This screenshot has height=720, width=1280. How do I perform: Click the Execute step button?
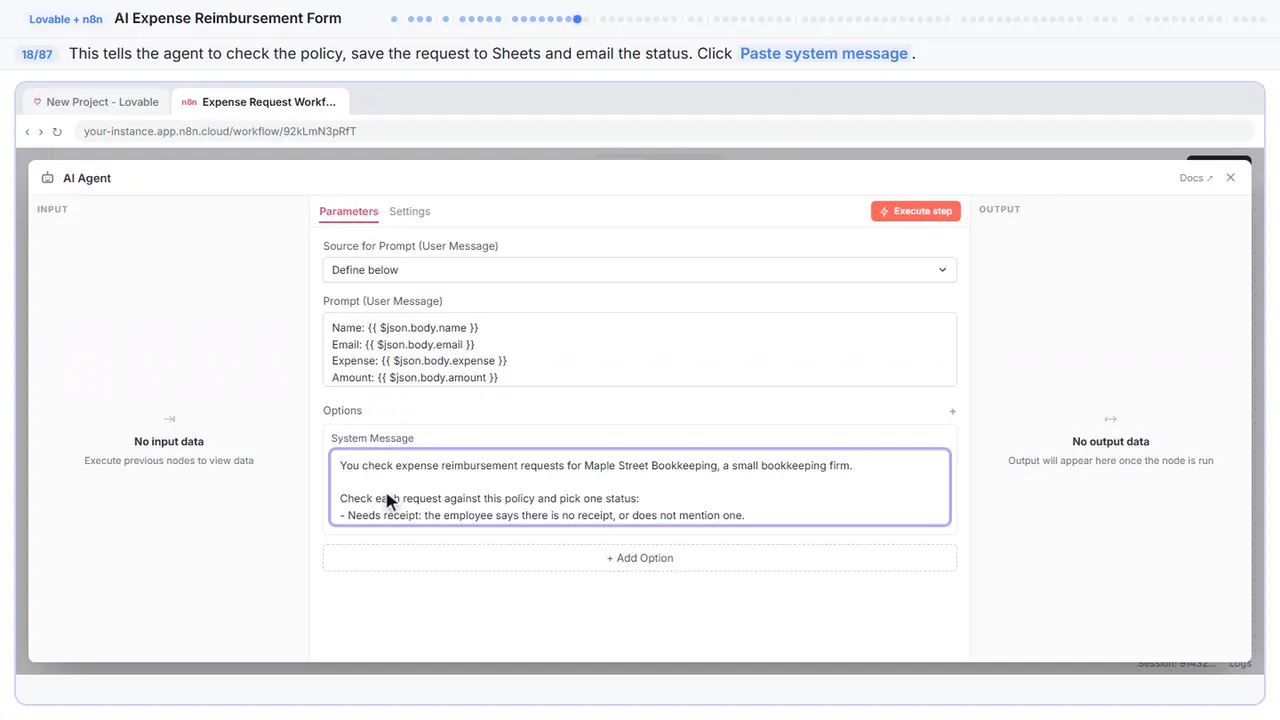[916, 211]
